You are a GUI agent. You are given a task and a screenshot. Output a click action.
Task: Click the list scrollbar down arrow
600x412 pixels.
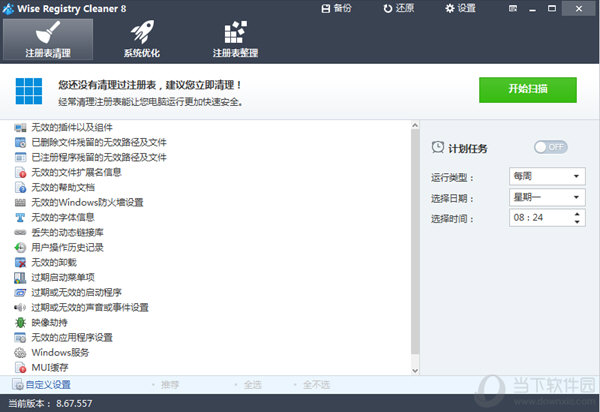click(415, 371)
